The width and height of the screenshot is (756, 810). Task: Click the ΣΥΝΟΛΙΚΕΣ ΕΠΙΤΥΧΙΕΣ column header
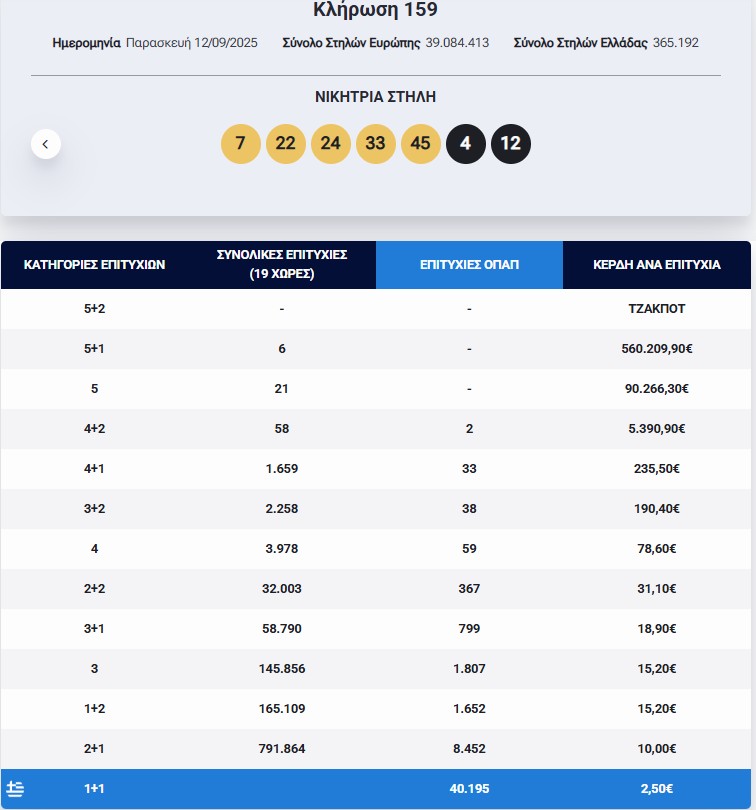(x=282, y=264)
